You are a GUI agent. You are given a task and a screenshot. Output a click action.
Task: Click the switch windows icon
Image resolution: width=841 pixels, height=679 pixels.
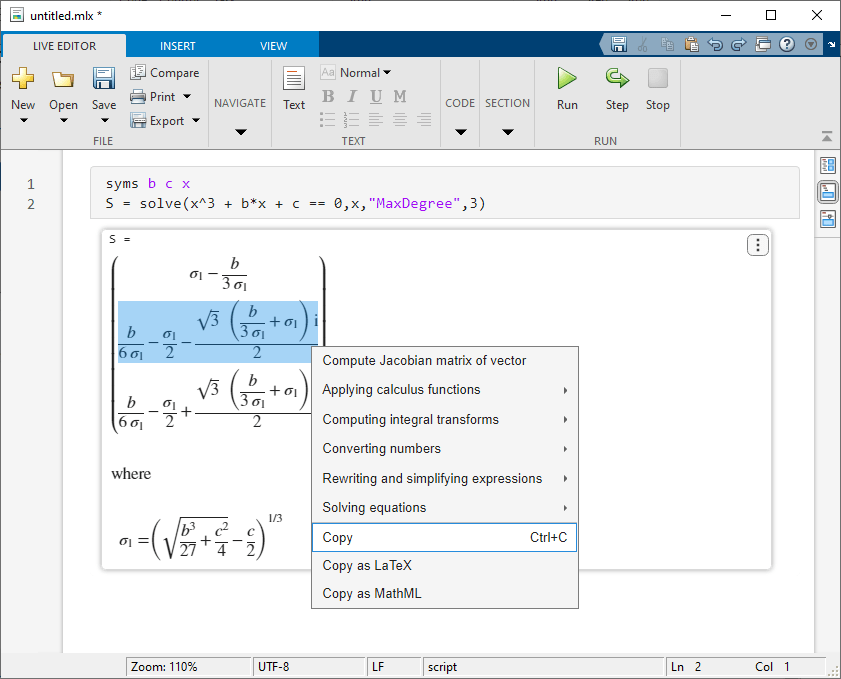point(763,44)
